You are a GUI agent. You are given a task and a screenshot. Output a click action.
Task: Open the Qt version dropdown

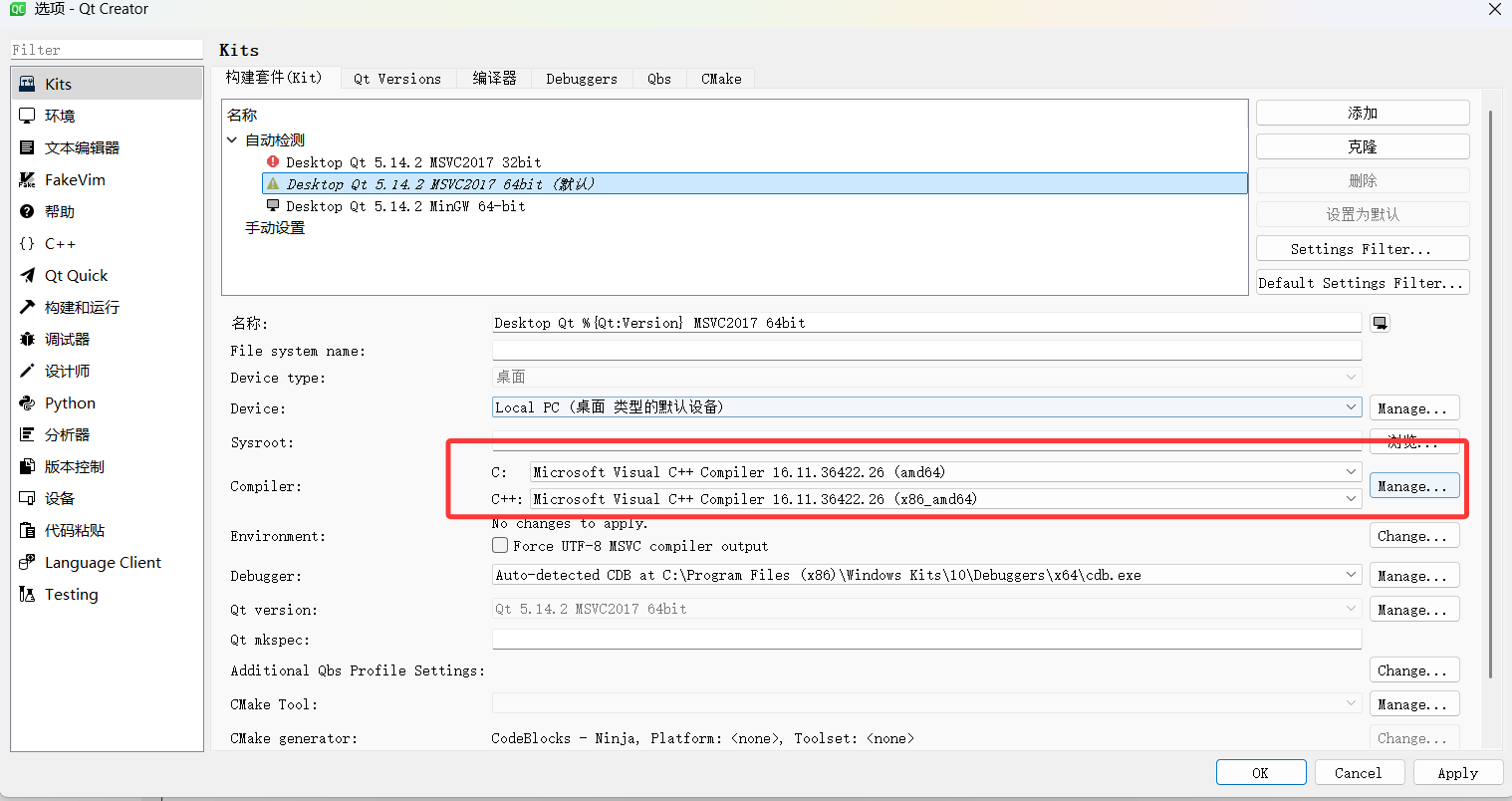926,609
